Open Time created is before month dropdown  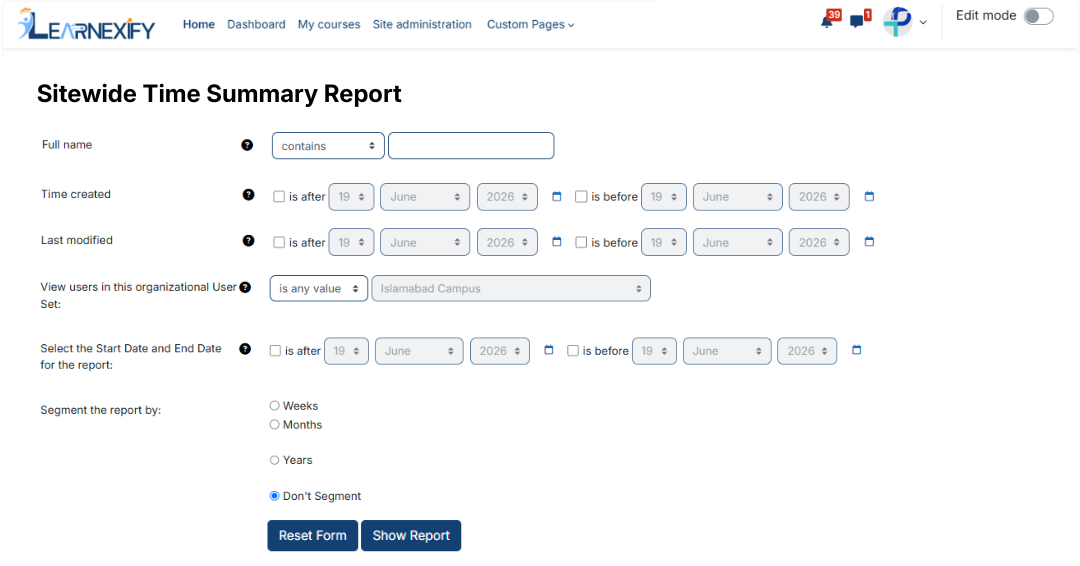click(x=738, y=197)
